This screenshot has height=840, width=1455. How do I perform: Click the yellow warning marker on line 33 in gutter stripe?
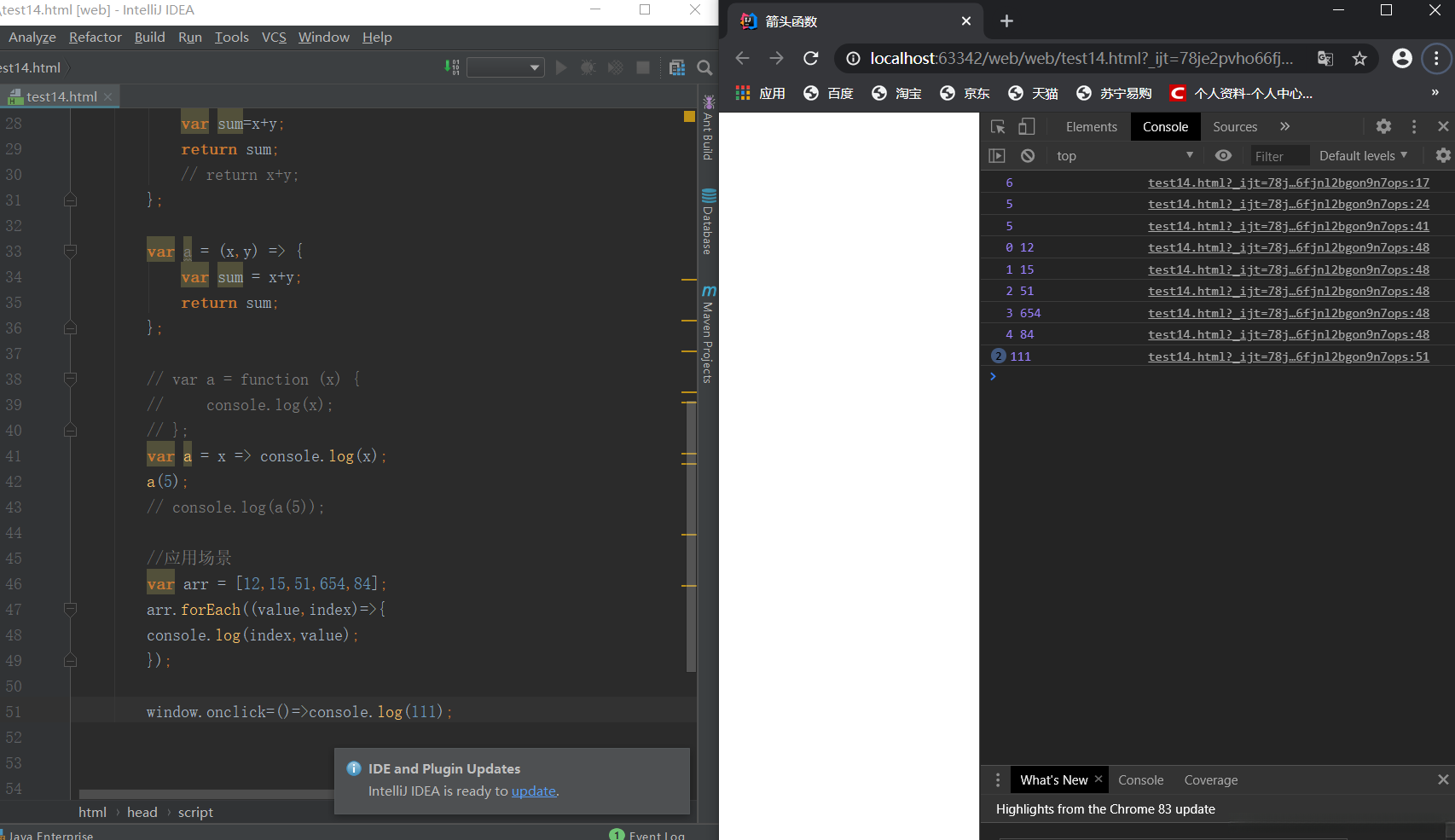pyautogui.click(x=689, y=279)
